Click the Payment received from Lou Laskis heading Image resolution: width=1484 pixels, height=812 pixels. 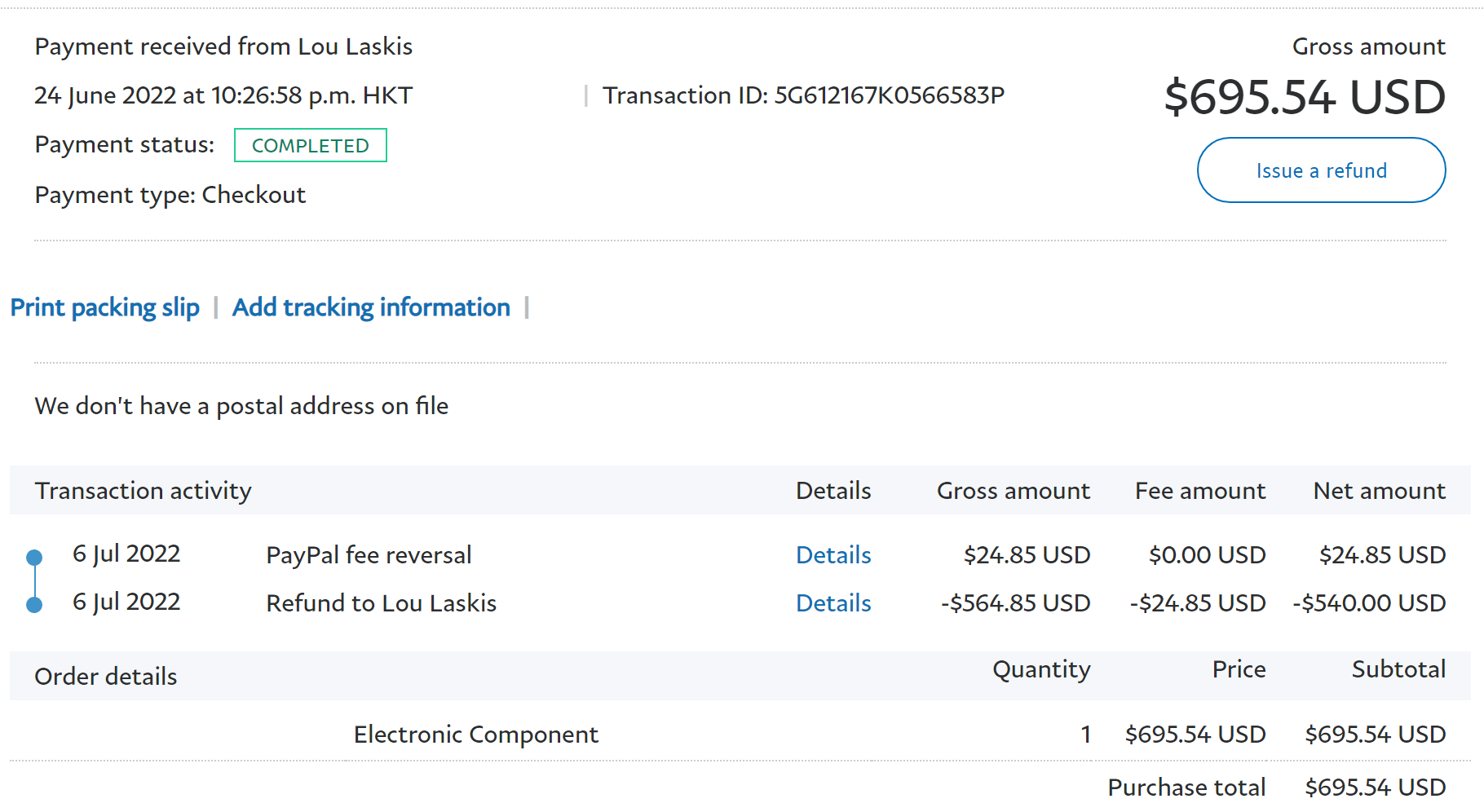click(x=224, y=46)
